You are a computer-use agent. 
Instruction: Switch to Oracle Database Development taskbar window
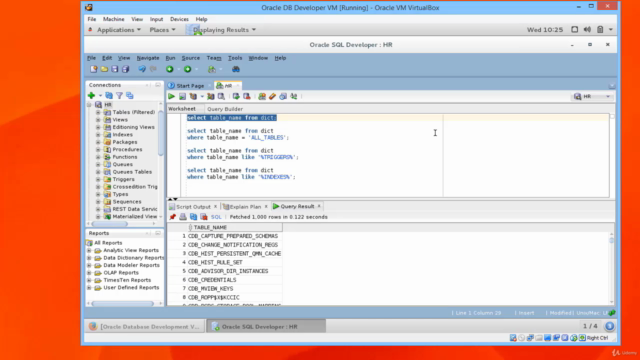pos(145,327)
